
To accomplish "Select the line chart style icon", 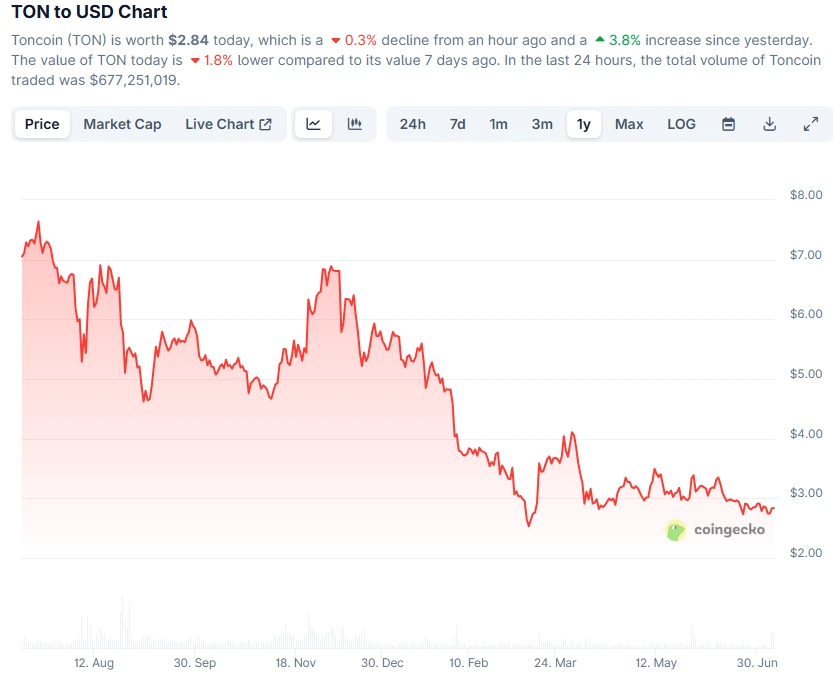I will click(313, 123).
